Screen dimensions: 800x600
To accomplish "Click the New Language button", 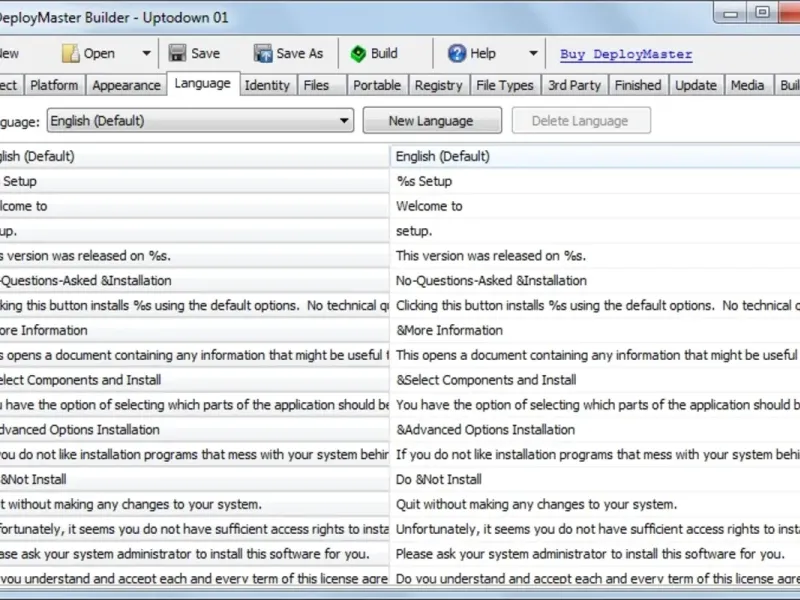I will point(432,121).
